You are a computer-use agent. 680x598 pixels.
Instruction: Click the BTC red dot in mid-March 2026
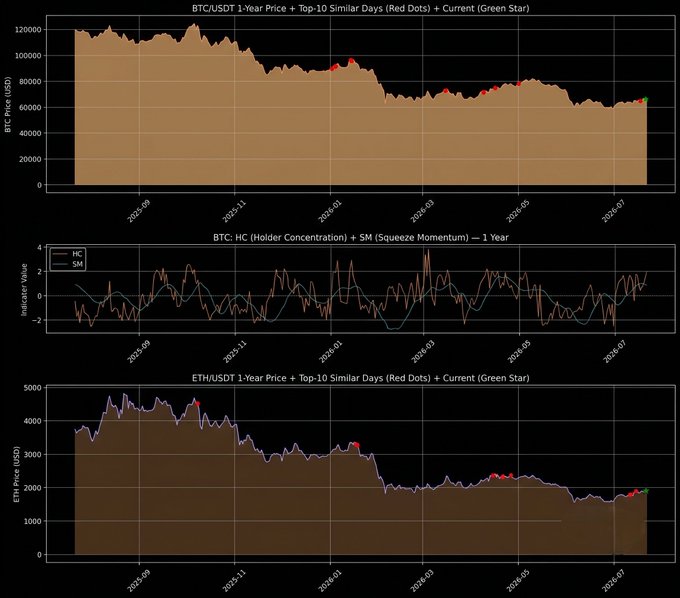click(x=445, y=91)
